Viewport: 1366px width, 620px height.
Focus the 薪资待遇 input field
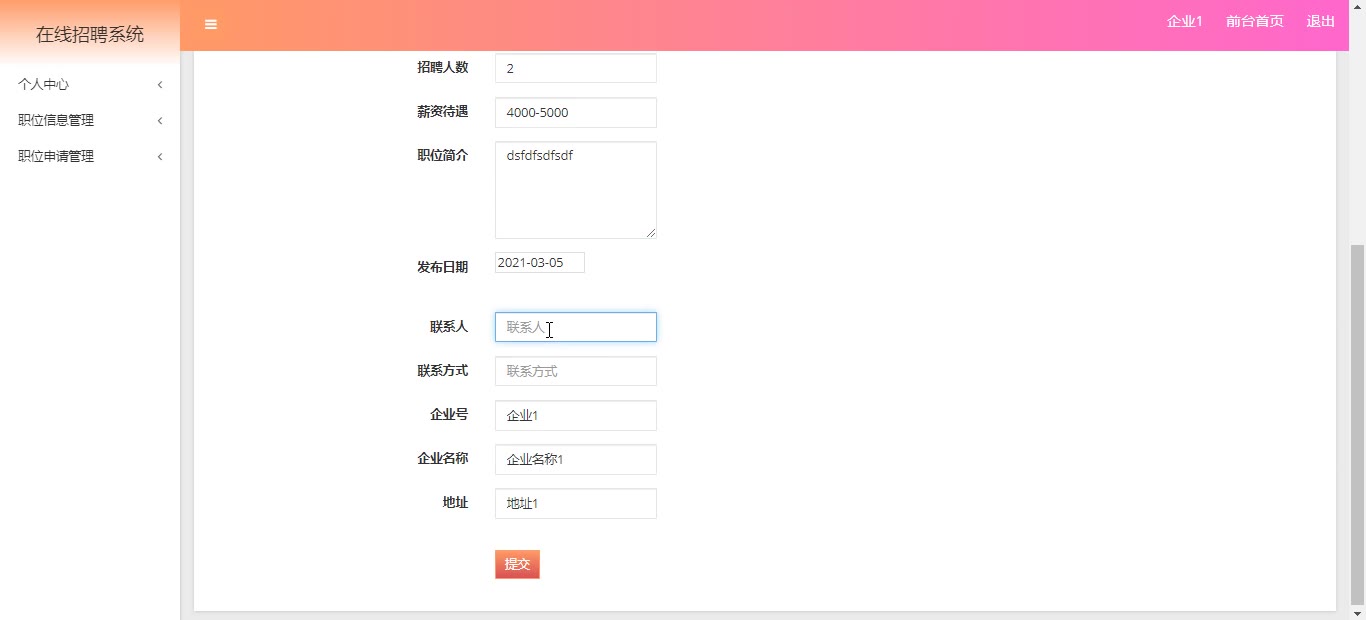[x=576, y=112]
